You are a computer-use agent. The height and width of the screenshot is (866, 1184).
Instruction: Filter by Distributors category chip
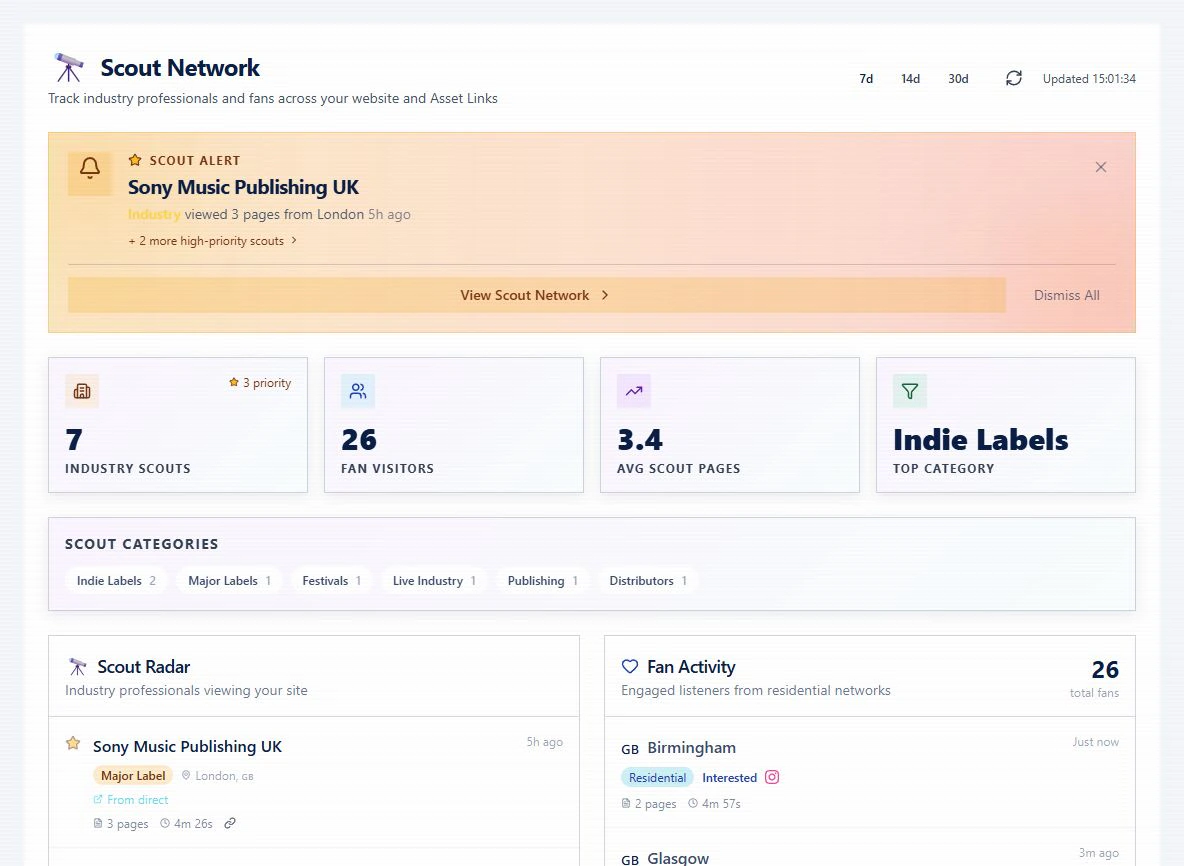coord(648,581)
